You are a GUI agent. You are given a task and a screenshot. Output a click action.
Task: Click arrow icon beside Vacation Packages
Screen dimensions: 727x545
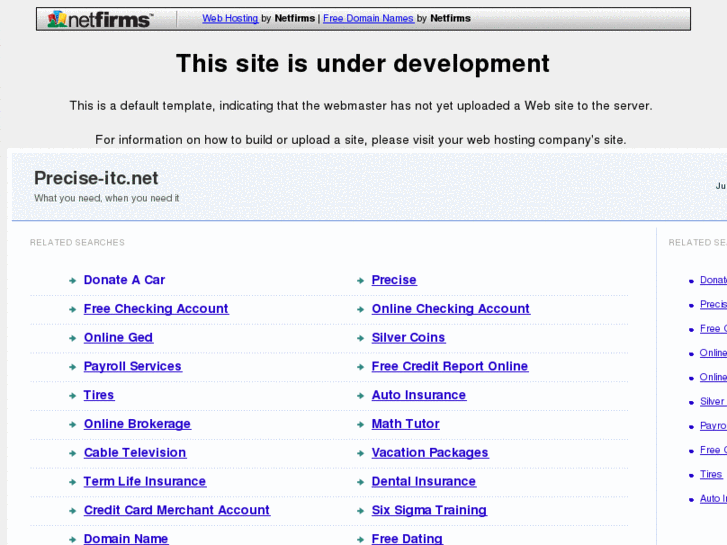(360, 453)
